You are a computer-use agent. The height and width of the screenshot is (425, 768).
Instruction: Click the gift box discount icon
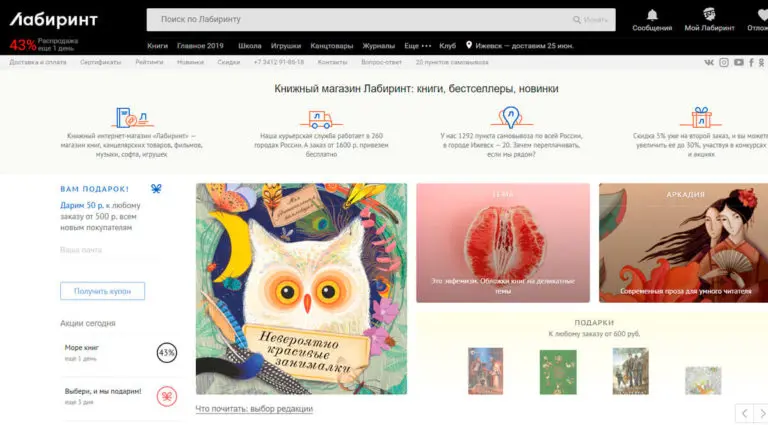click(x=701, y=117)
